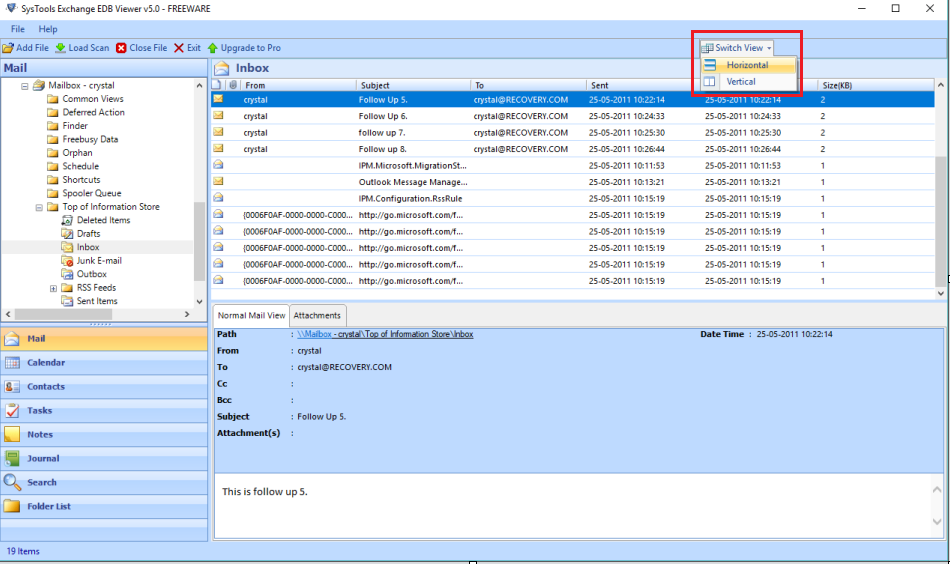Open the Drafts folder icon
The image size is (950, 564).
(67, 234)
